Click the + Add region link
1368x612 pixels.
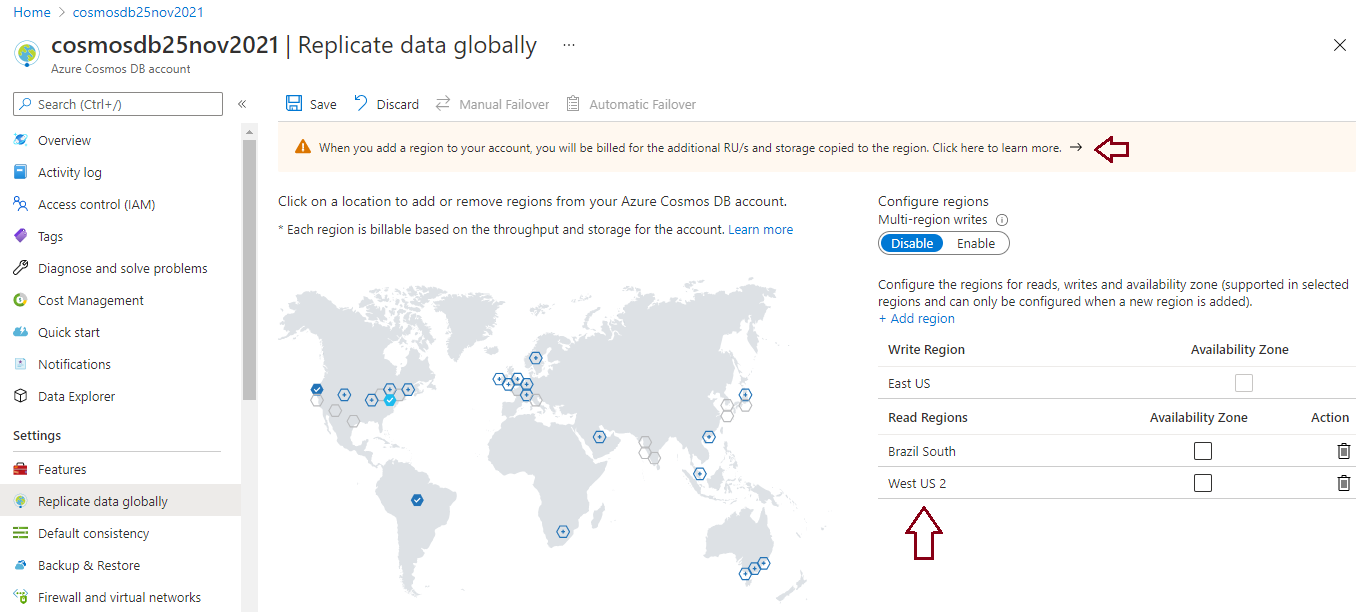pos(916,319)
